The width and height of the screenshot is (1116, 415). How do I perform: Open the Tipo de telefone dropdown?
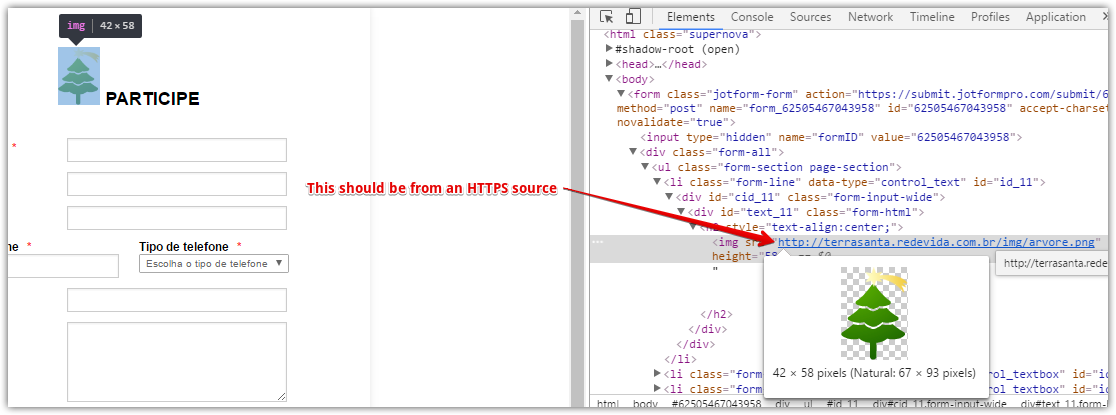pyautogui.click(x=214, y=264)
